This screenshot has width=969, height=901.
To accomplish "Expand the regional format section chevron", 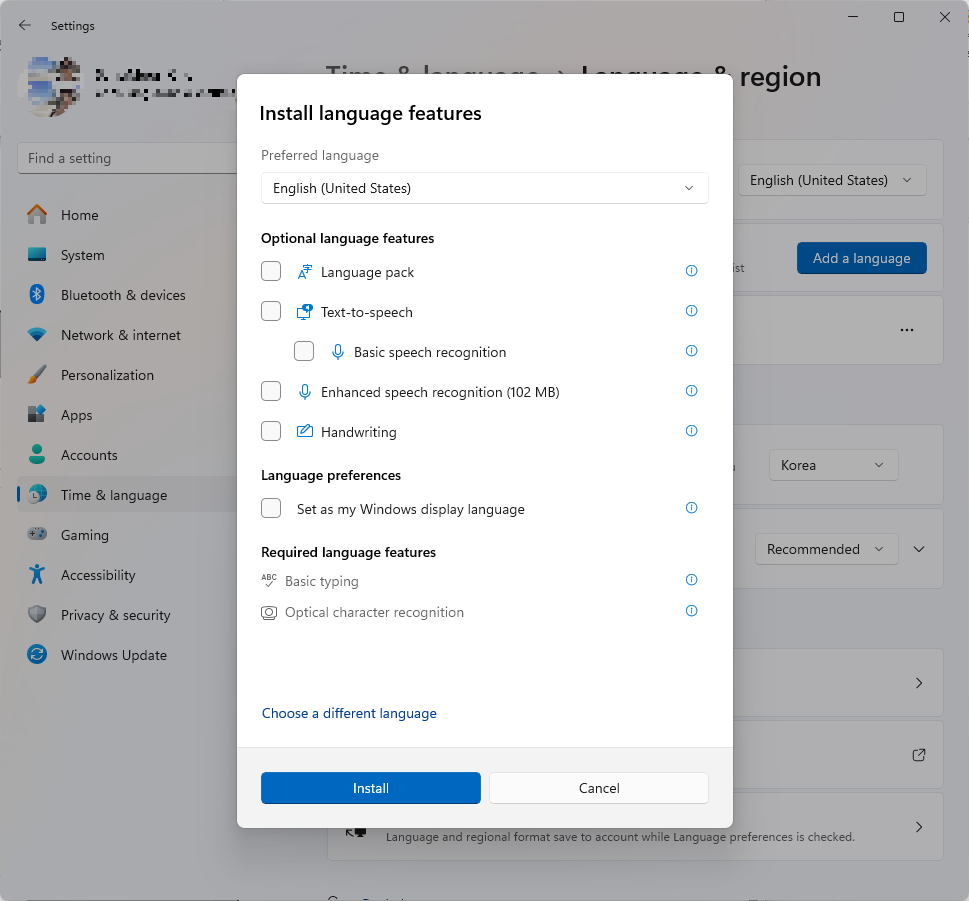I will pos(919,549).
